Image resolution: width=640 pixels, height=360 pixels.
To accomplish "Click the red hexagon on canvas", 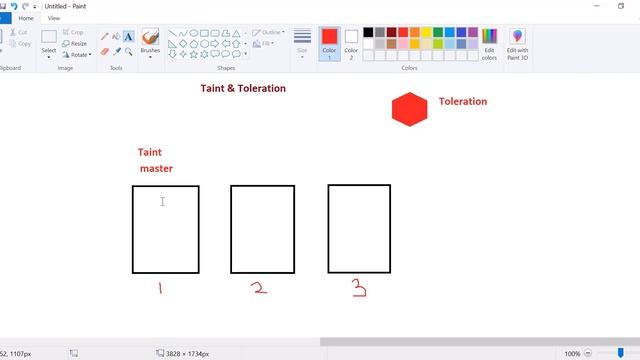I will coord(409,109).
